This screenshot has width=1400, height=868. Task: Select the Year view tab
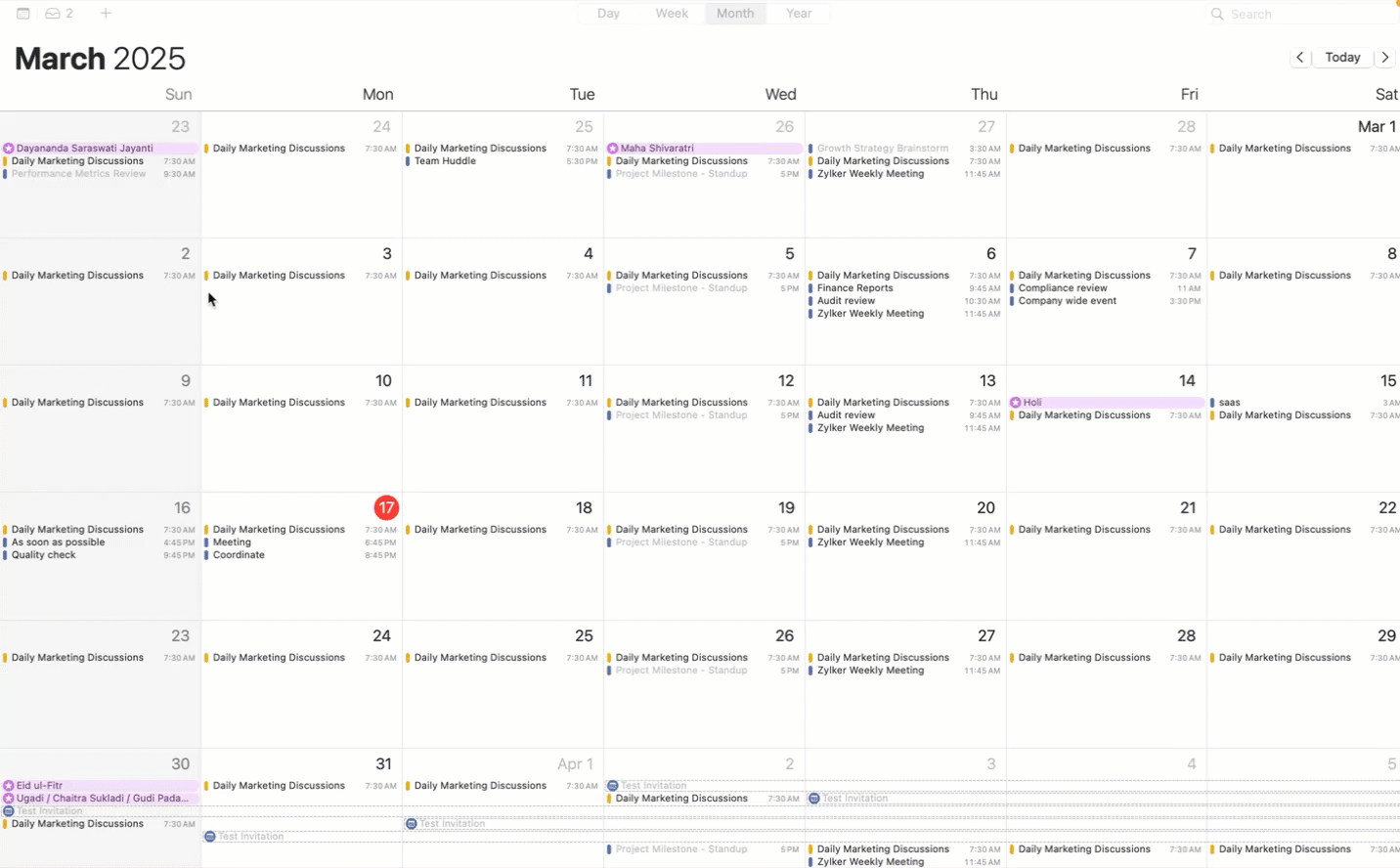tap(799, 14)
